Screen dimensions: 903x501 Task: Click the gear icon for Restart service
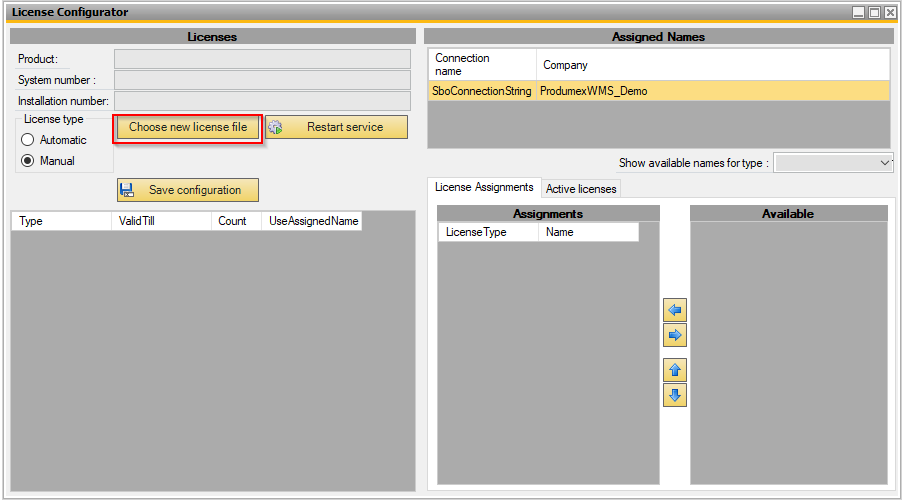click(276, 128)
